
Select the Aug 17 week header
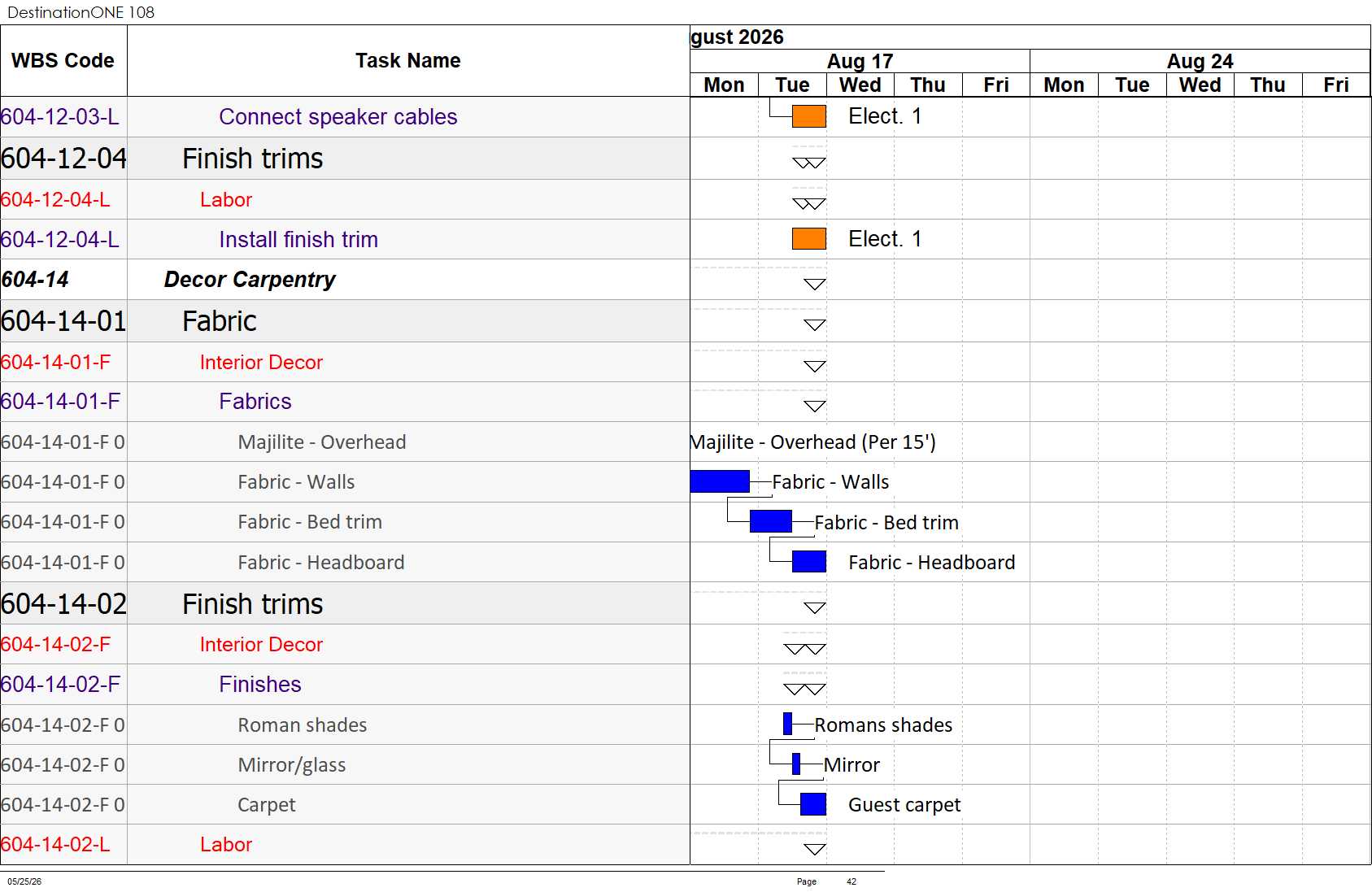[860, 61]
